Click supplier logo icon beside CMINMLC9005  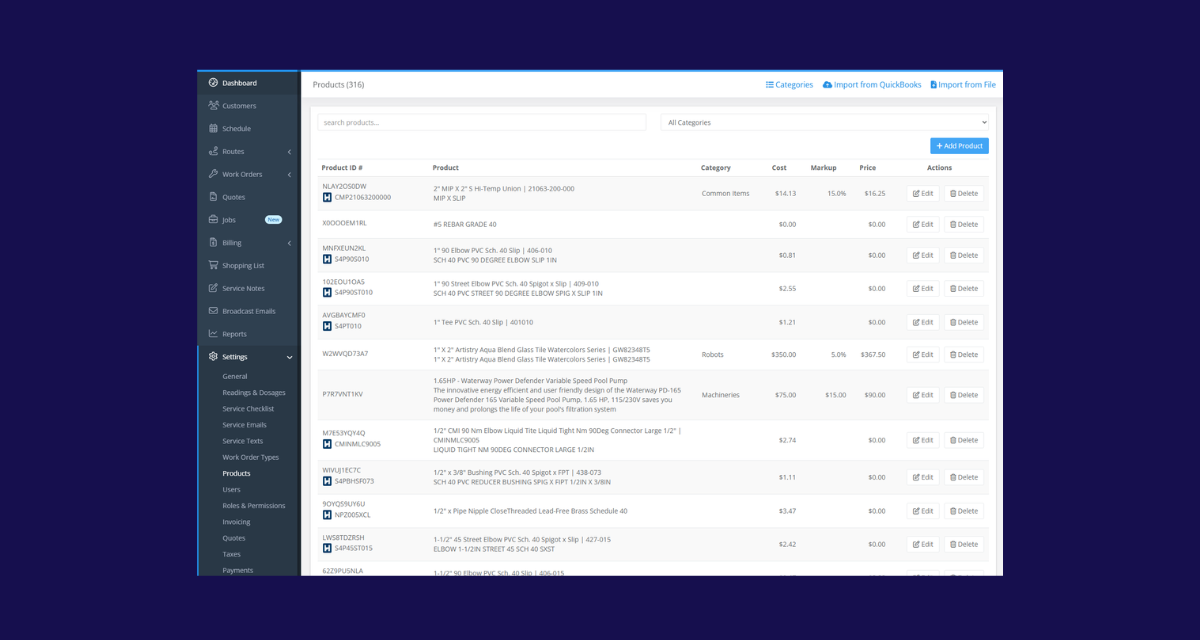pyautogui.click(x=327, y=444)
